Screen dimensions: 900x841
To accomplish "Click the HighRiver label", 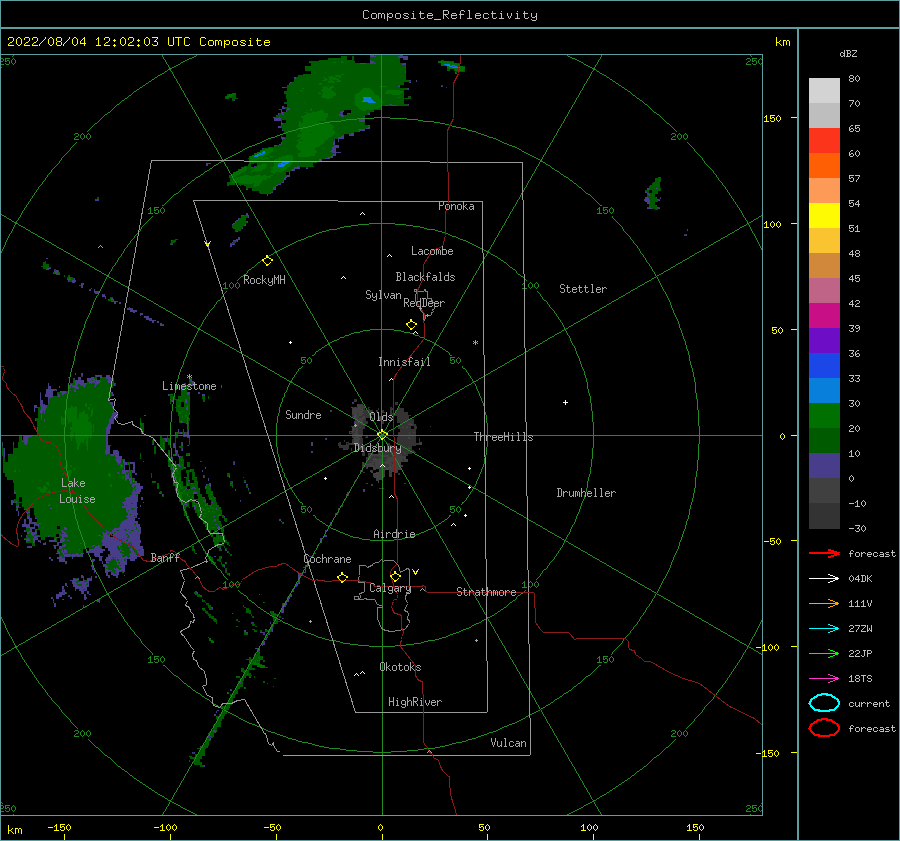I will click(x=415, y=702).
